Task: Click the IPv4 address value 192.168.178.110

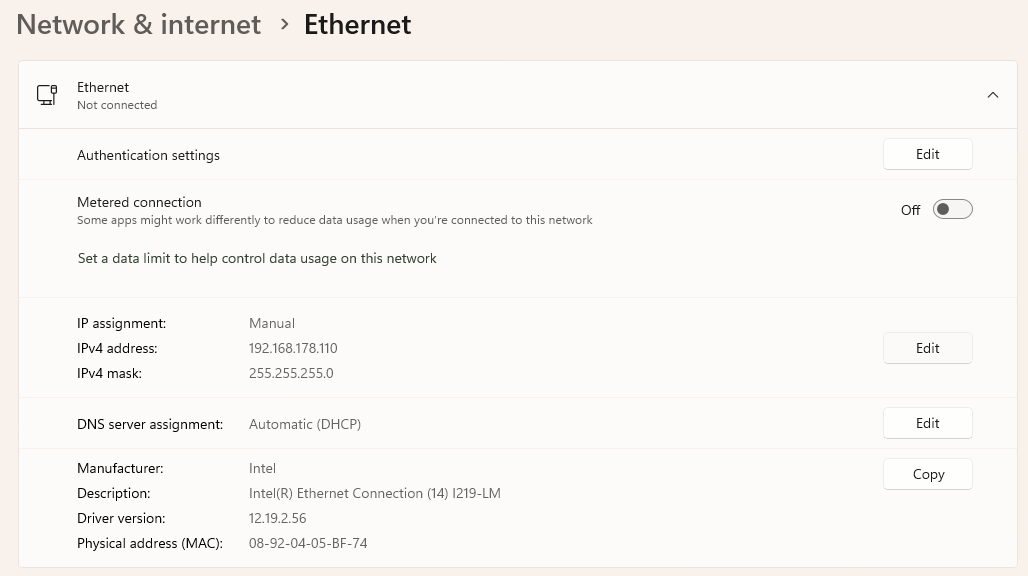Action: (x=293, y=348)
